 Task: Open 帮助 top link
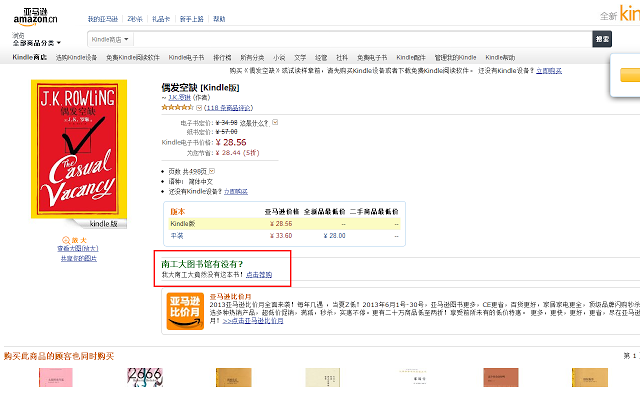point(219,19)
